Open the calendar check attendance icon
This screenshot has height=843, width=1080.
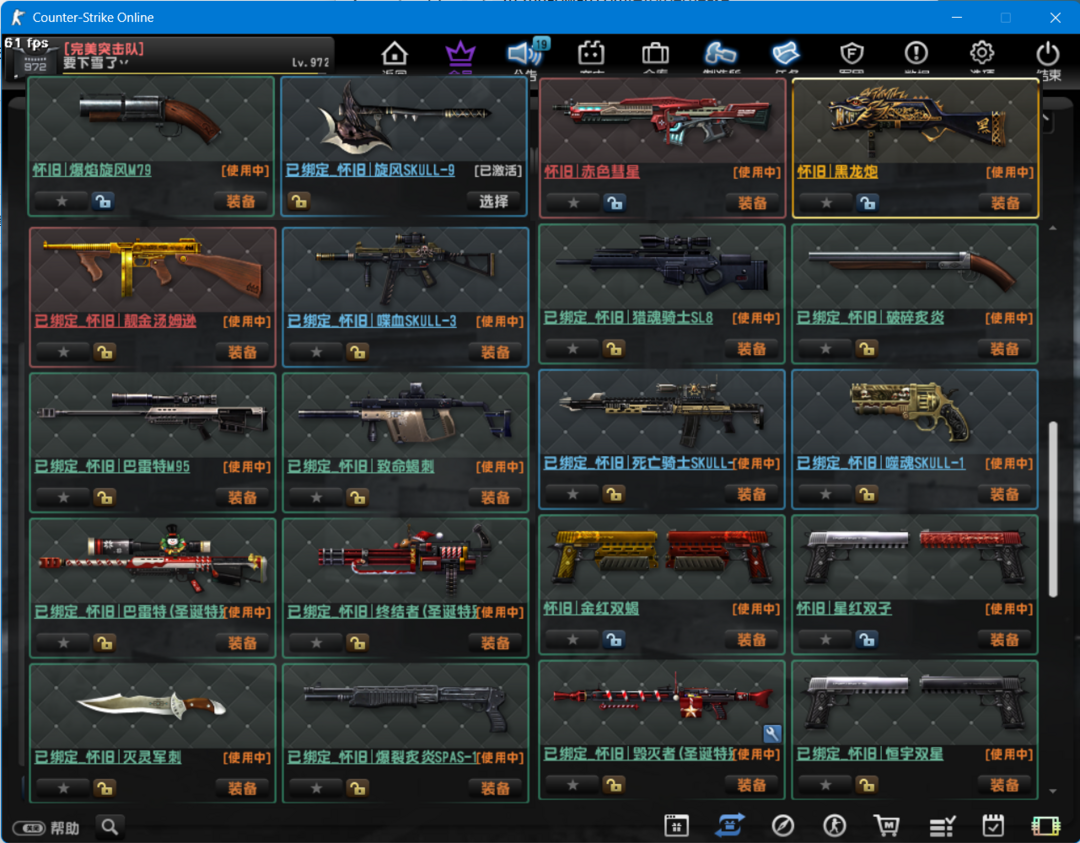click(x=993, y=825)
